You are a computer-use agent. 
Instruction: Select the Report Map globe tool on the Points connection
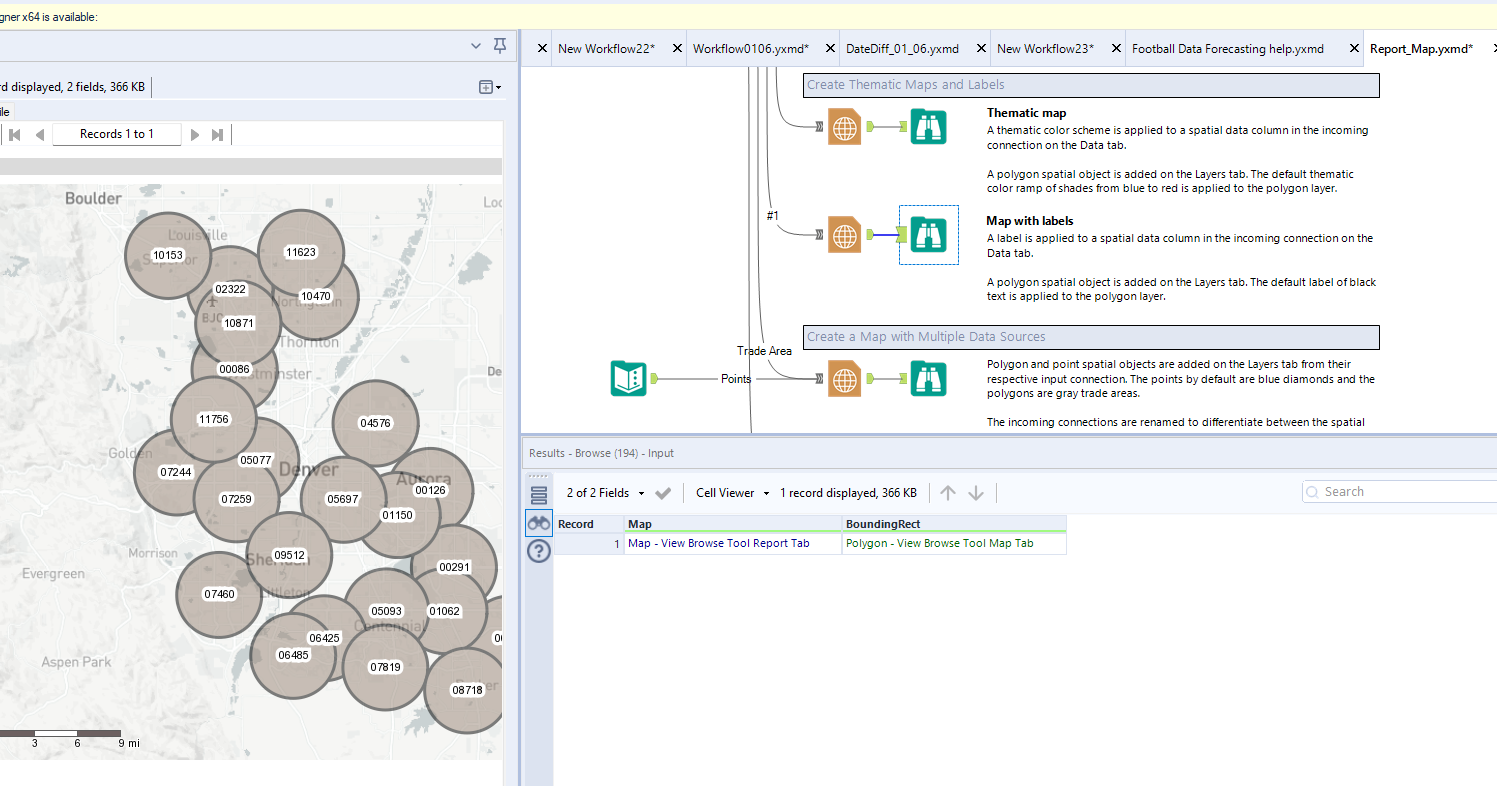point(845,379)
